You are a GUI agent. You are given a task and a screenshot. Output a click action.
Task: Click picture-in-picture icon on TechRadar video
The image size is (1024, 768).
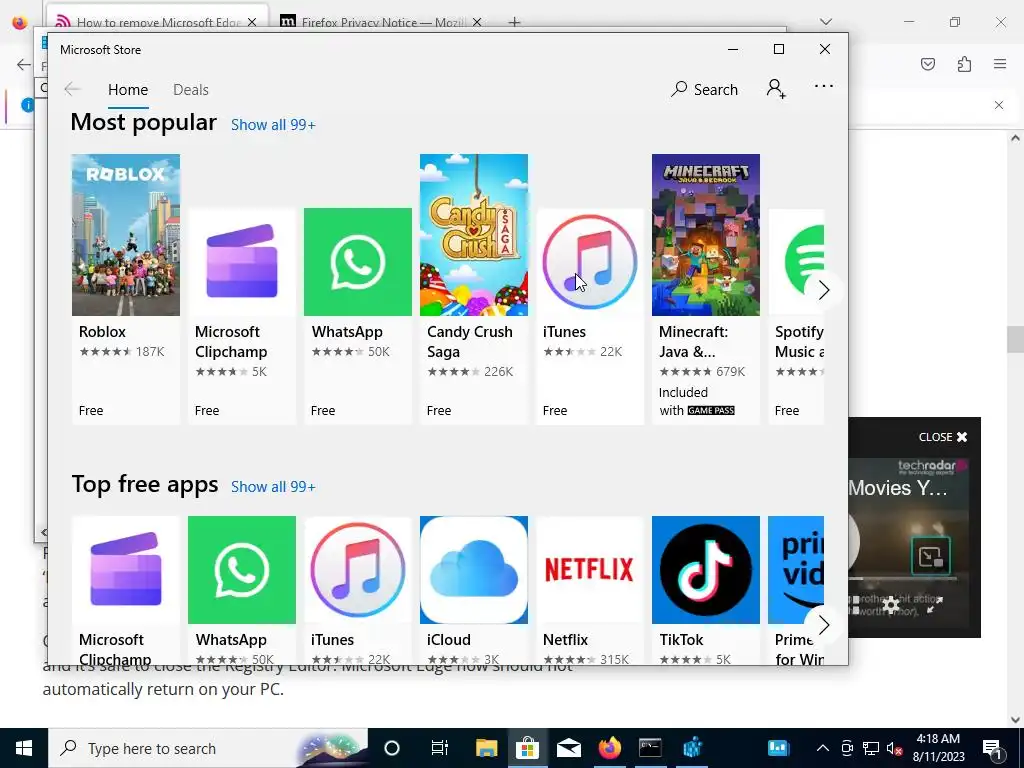[931, 556]
